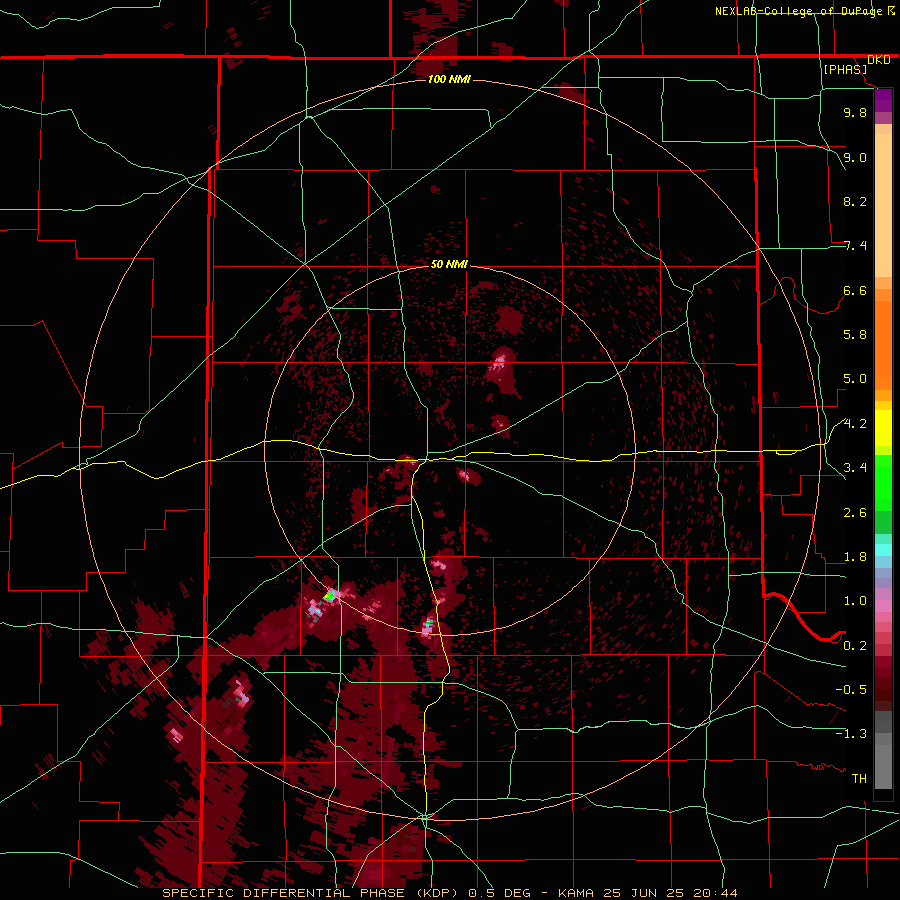
Task: Click the 5.0 value on the scale
Action: (855, 379)
